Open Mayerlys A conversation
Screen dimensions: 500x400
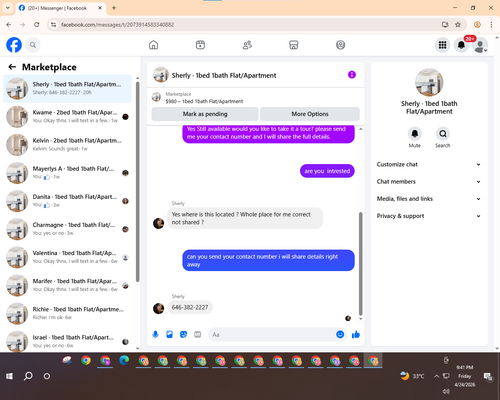point(67,173)
